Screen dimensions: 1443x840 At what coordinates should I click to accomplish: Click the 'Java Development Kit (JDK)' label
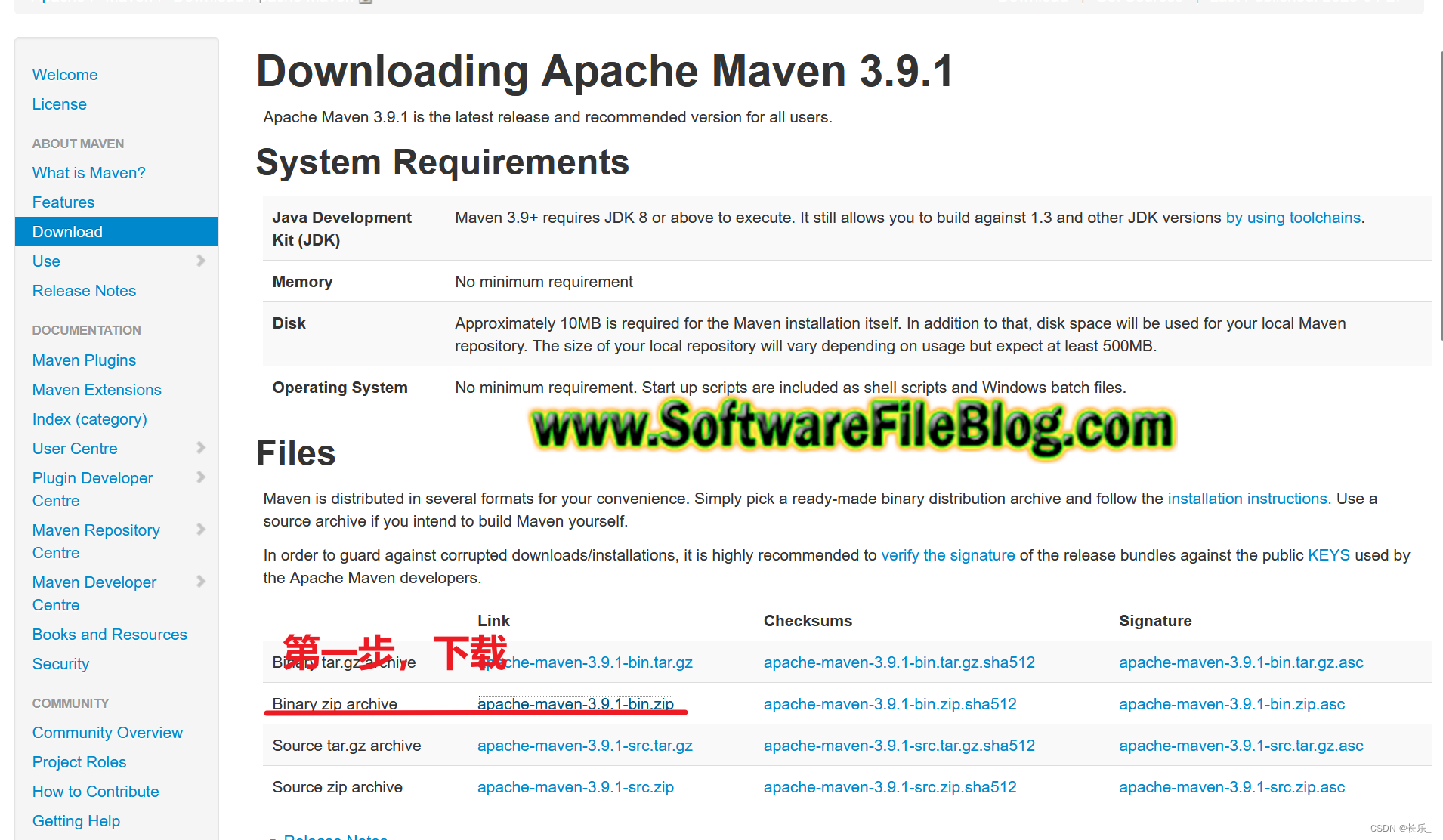[341, 229]
